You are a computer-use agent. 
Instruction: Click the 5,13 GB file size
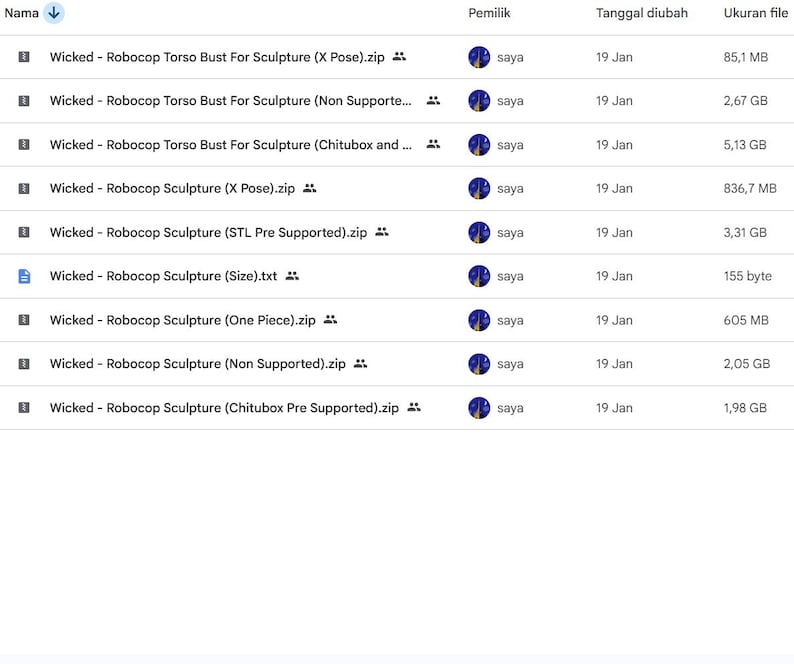(x=745, y=145)
